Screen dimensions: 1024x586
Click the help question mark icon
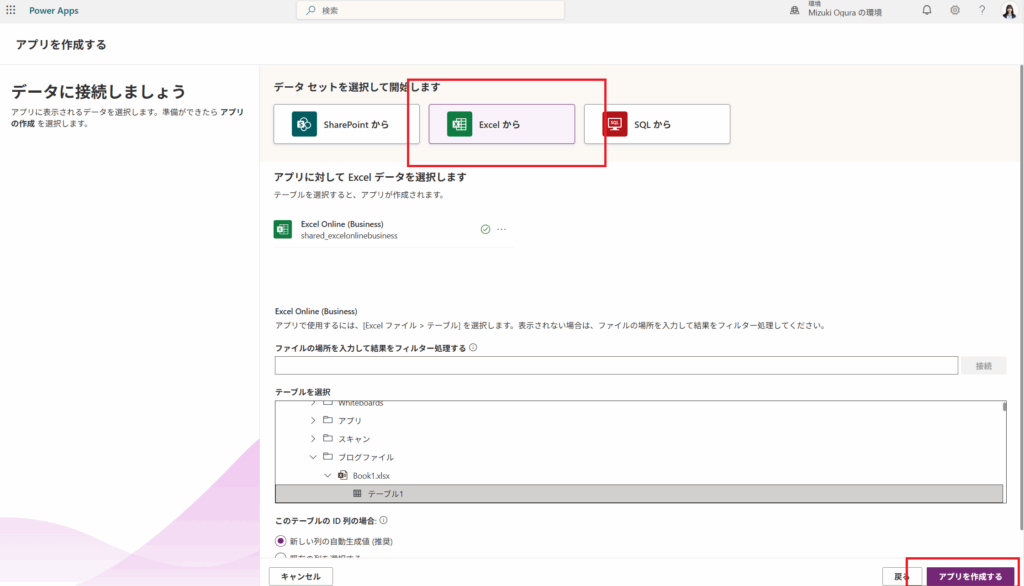982,10
